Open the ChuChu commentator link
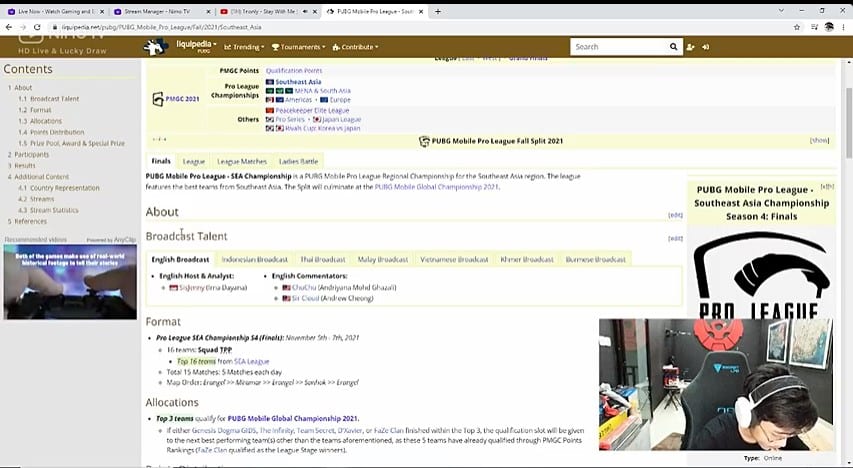The image size is (853, 468). coord(304,287)
